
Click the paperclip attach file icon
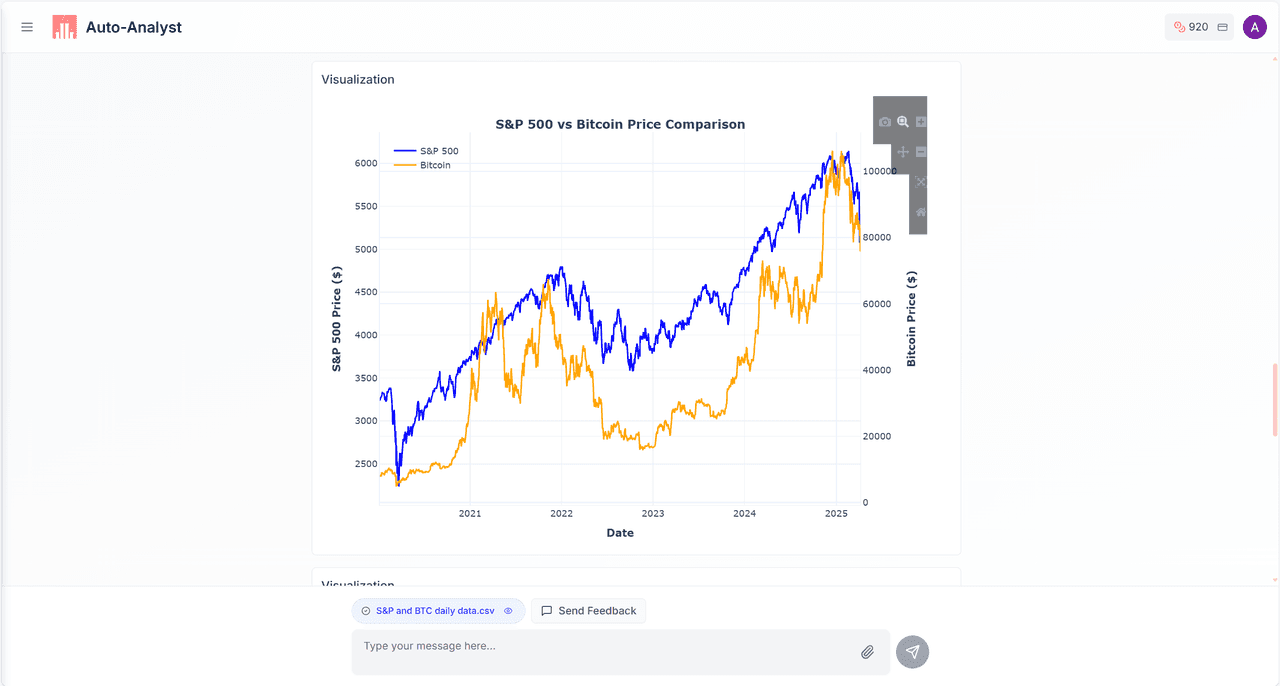click(867, 652)
